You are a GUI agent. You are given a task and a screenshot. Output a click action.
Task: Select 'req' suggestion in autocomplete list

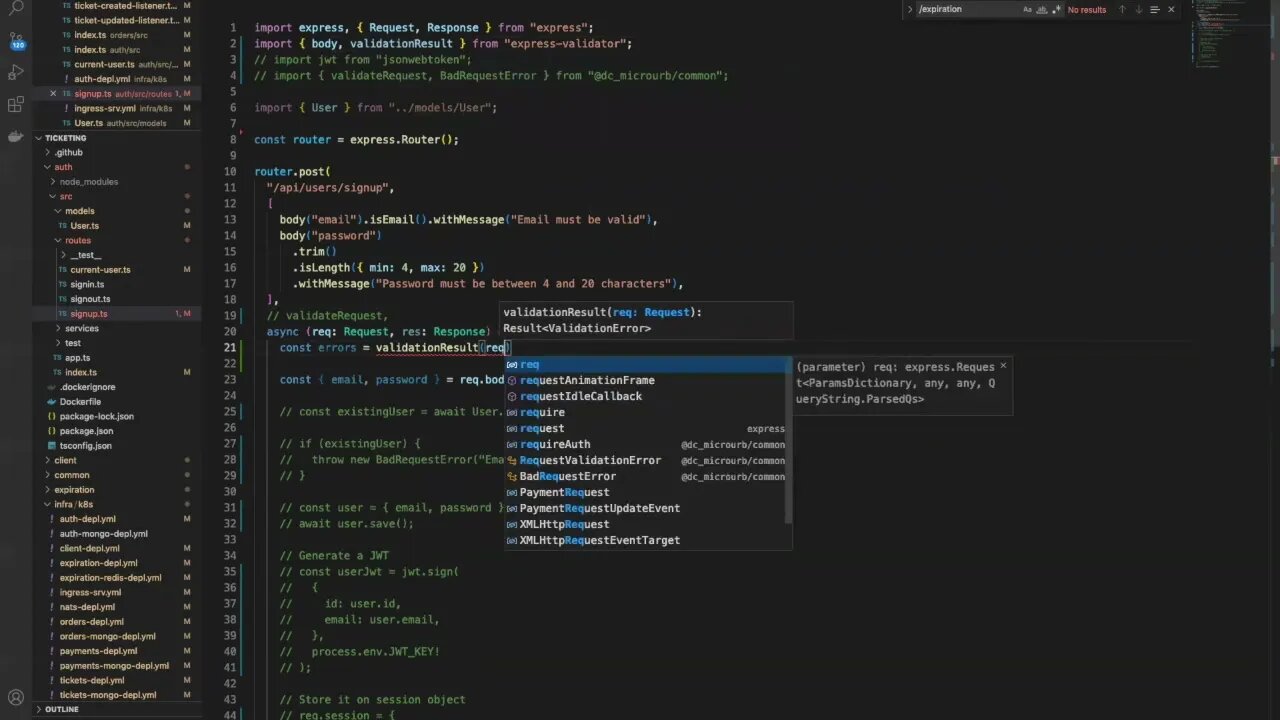(646, 364)
